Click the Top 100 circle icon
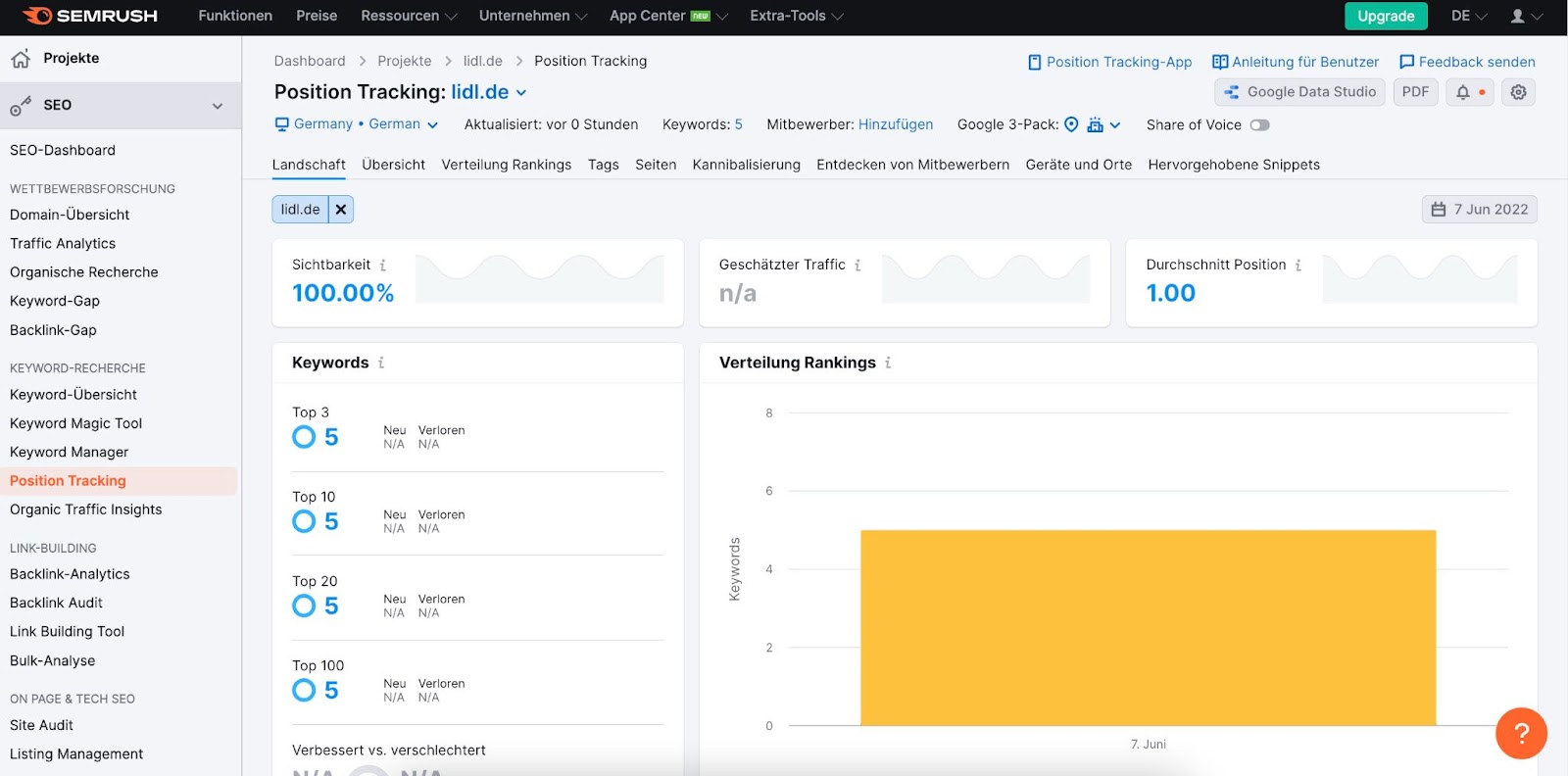 tap(304, 690)
